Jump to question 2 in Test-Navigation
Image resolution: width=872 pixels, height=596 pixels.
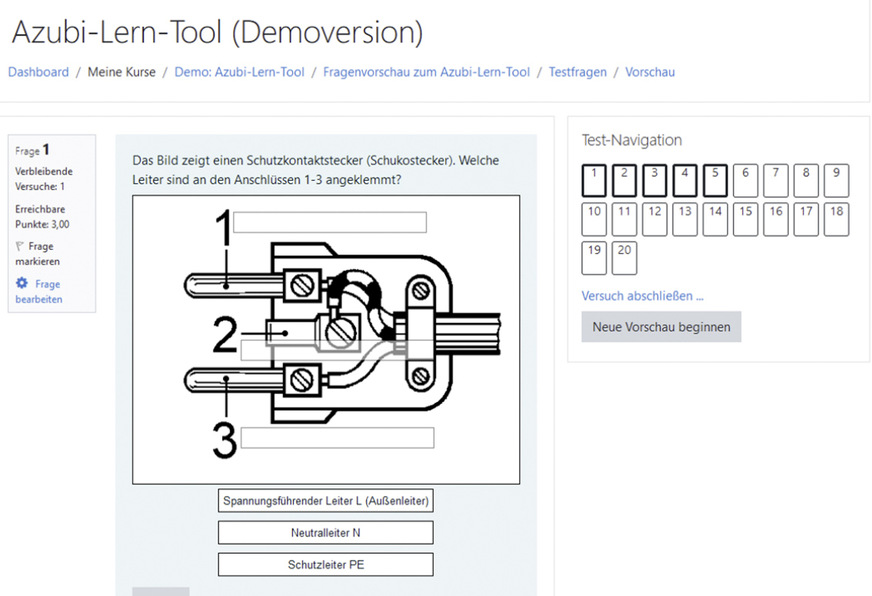tap(625, 181)
